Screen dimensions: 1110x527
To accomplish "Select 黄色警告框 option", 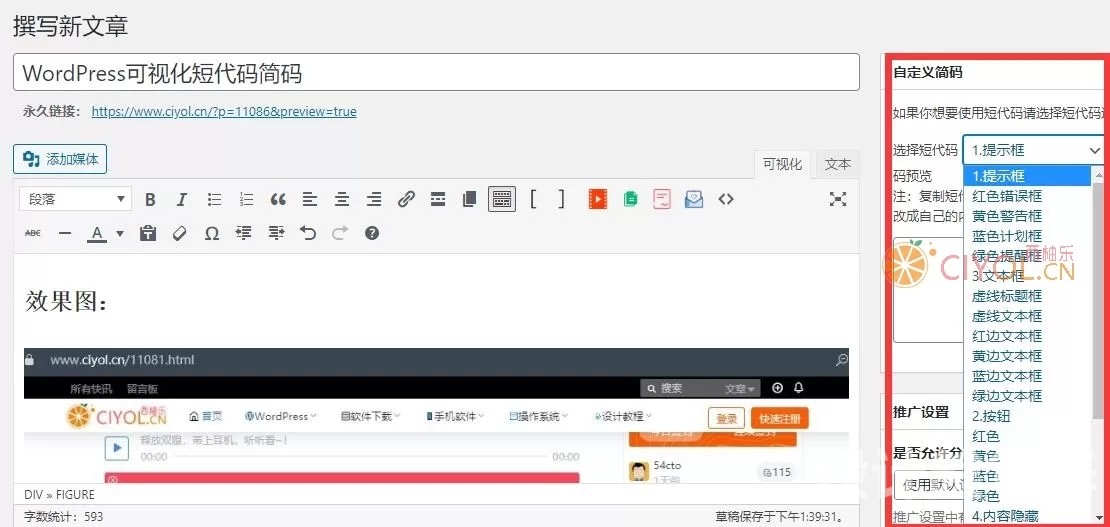I will 1027,215.
